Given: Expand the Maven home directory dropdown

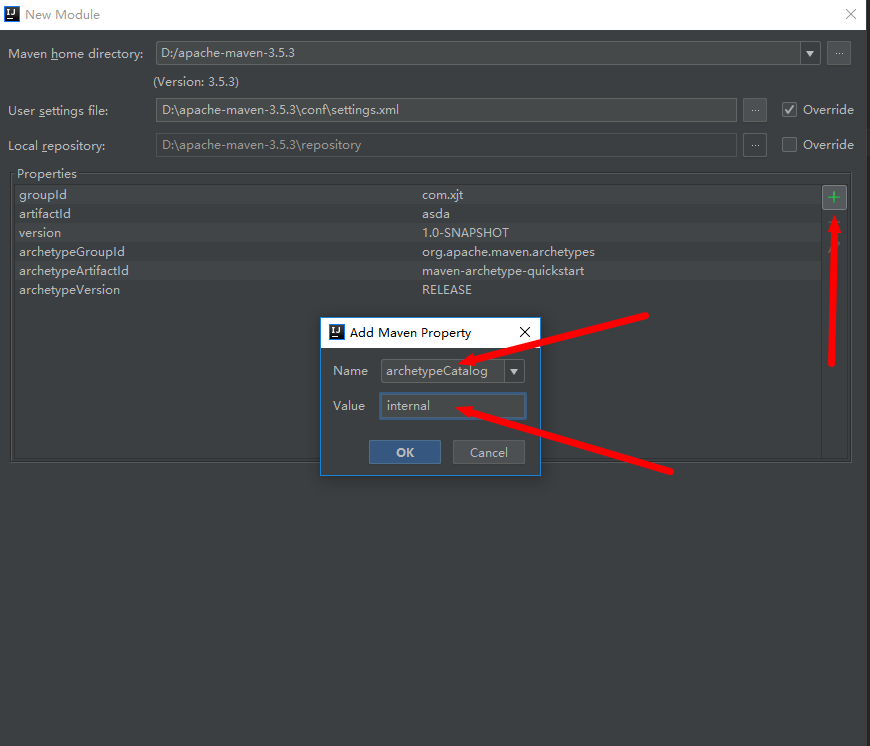Looking at the screenshot, I should tap(808, 53).
